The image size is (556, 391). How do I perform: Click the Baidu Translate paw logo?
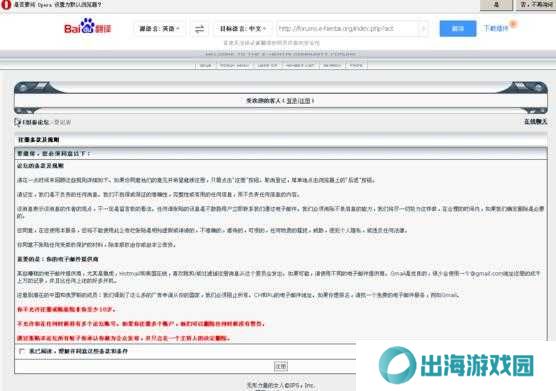tap(88, 26)
